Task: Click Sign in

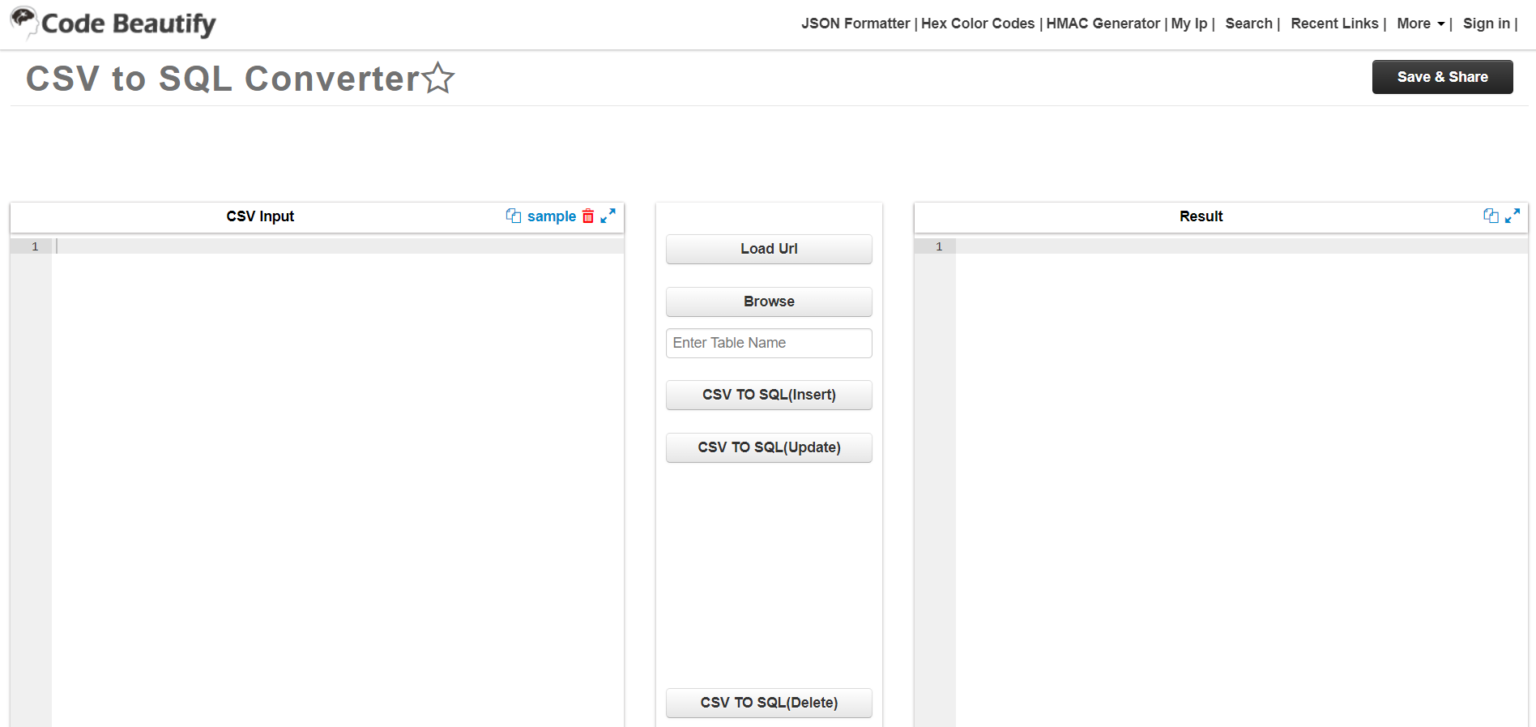Action: tap(1486, 23)
